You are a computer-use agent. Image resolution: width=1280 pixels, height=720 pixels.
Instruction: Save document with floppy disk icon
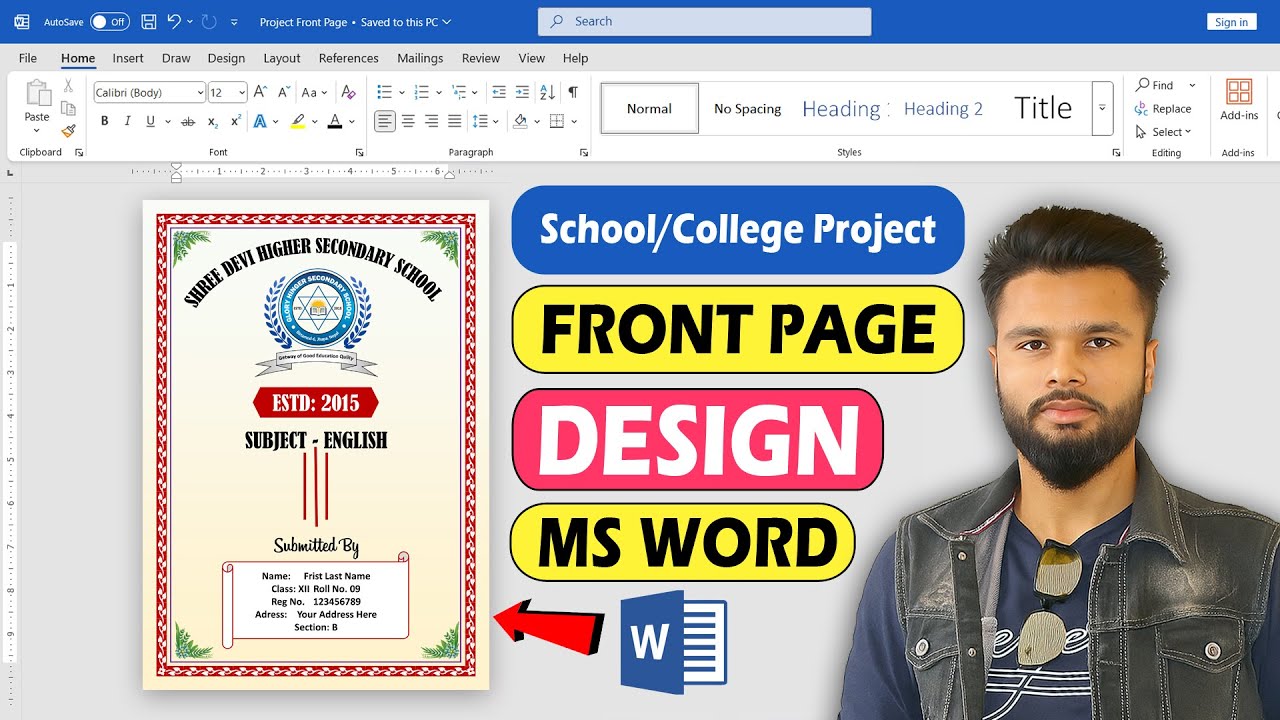(x=148, y=21)
